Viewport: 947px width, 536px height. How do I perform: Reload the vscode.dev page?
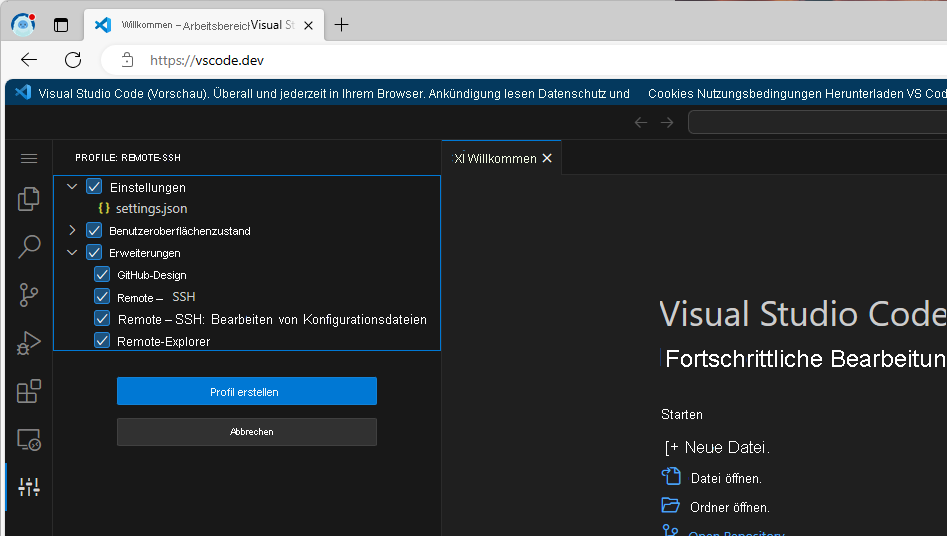click(x=72, y=60)
